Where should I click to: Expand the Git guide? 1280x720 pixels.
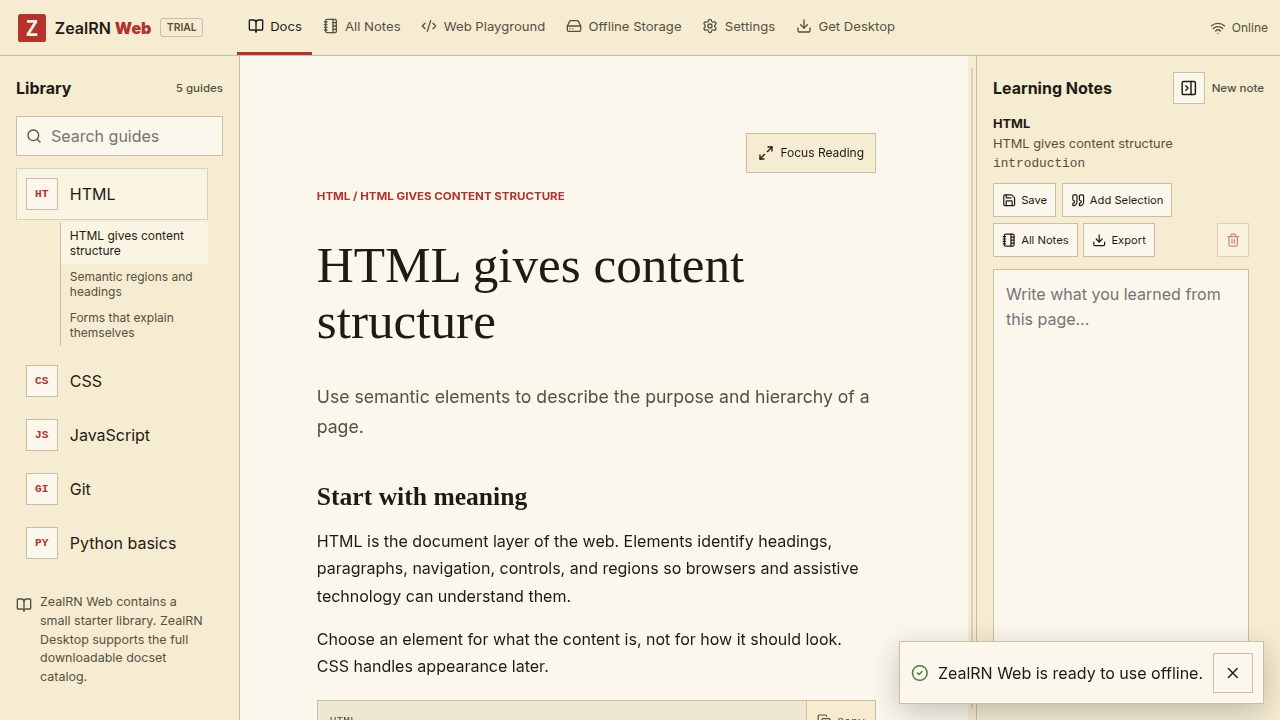click(112, 489)
